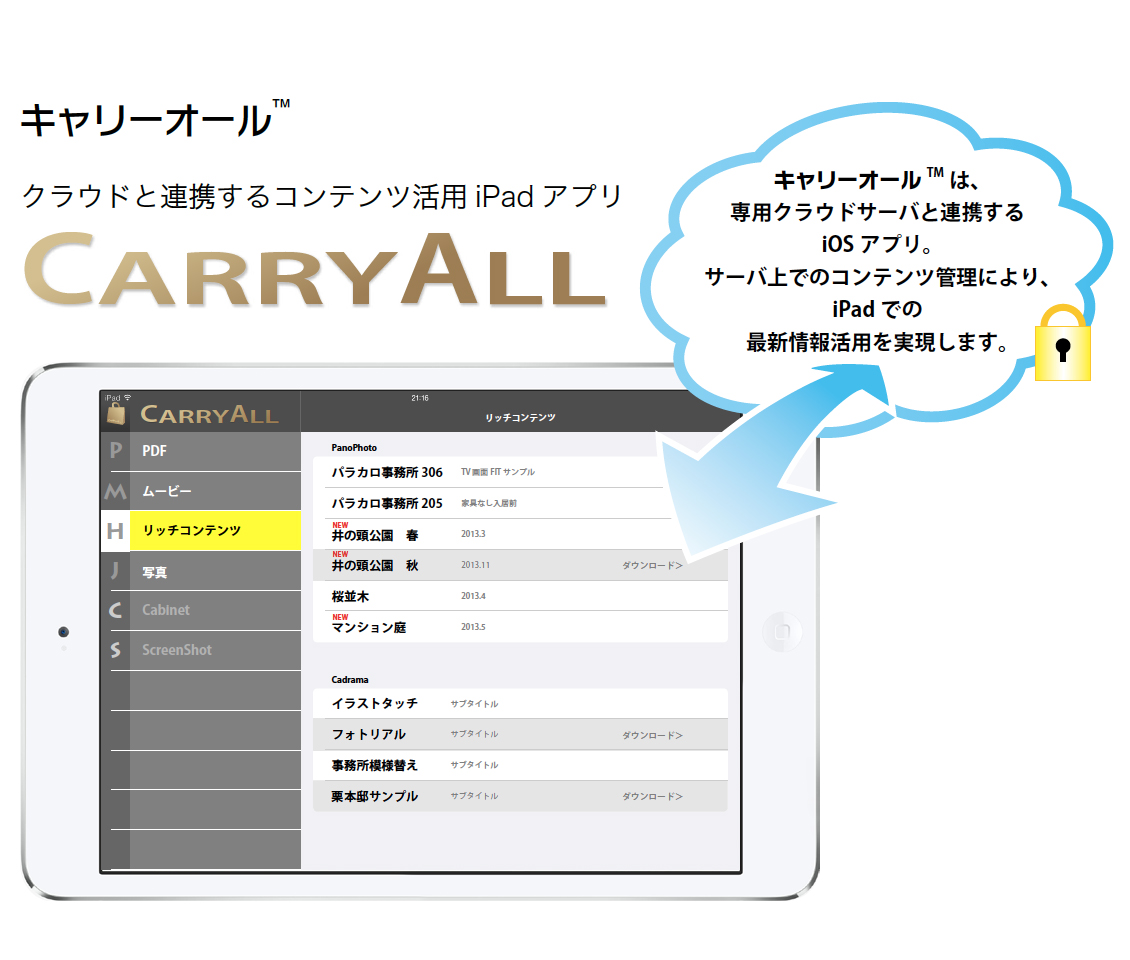Click the 家具なし入居前 subtitle

489,503
